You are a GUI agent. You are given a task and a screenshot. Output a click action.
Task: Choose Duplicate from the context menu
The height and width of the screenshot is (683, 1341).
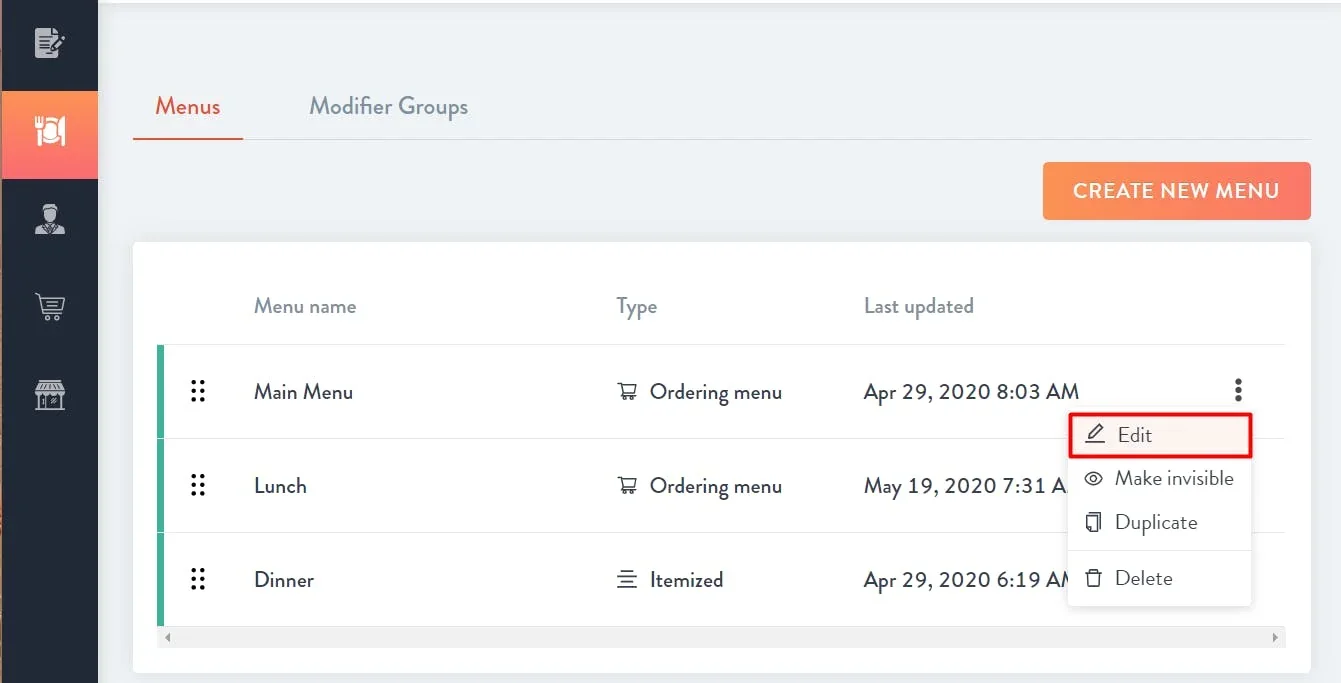[x=1160, y=522]
